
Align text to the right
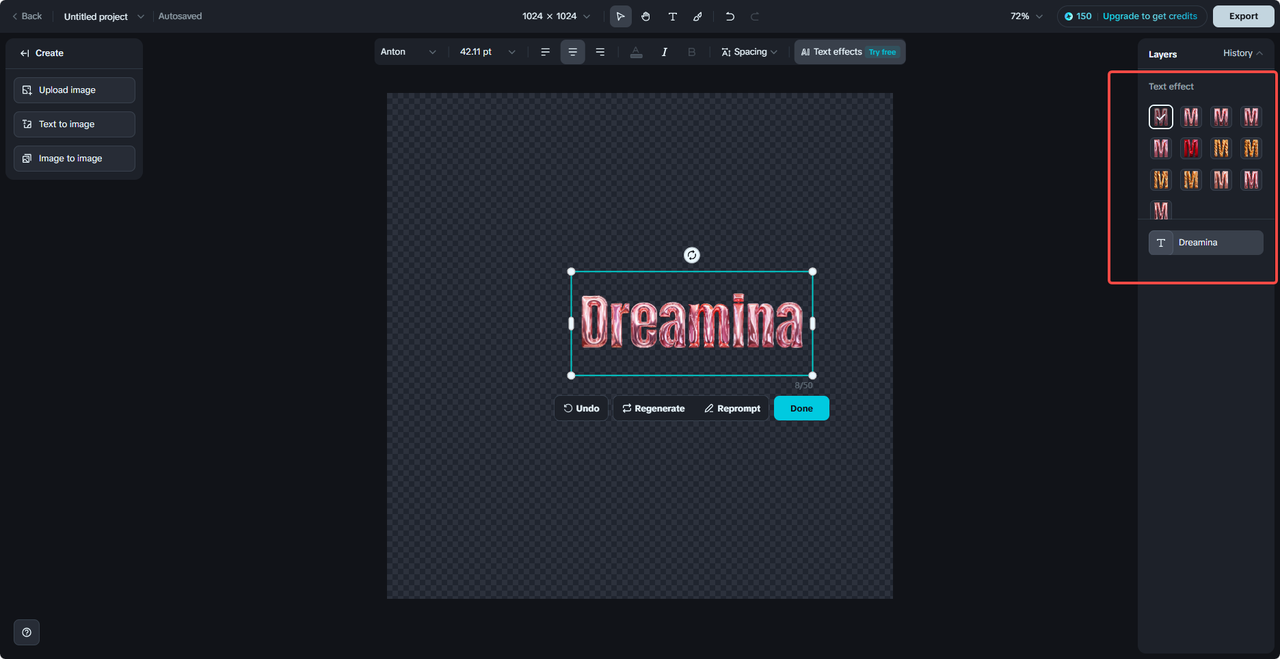pyautogui.click(x=600, y=52)
